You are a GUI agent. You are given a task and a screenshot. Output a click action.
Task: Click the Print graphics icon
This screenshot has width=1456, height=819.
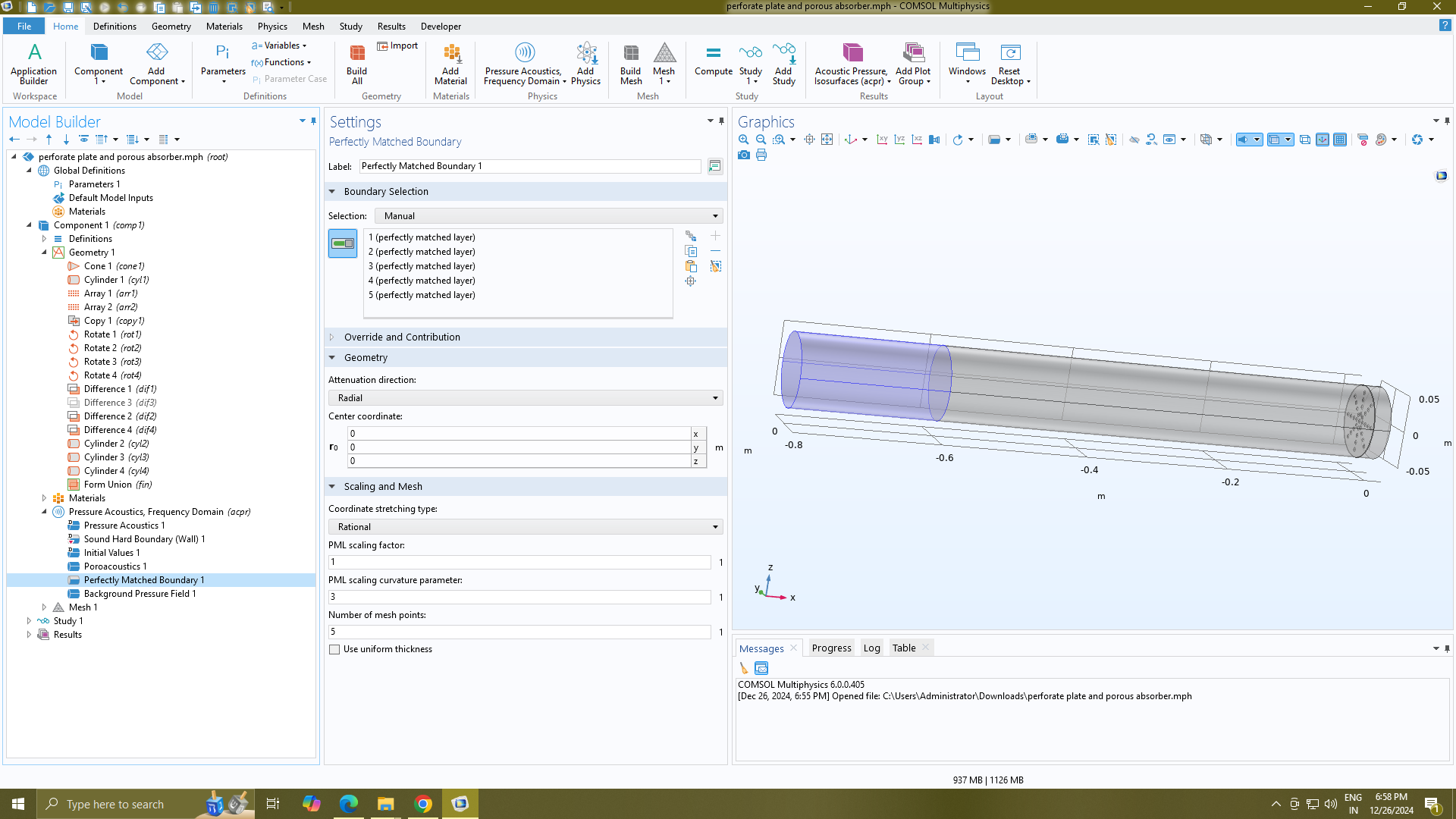tap(761, 155)
